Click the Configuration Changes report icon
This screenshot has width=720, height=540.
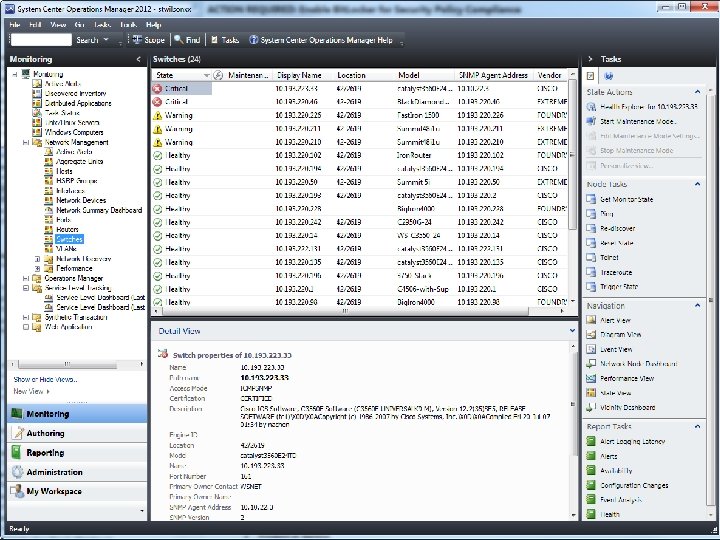coord(591,485)
